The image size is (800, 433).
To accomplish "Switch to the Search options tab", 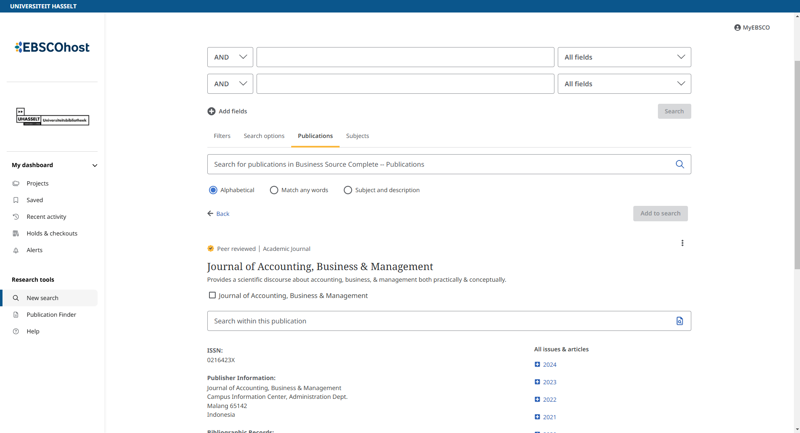I will pyautogui.click(x=264, y=136).
